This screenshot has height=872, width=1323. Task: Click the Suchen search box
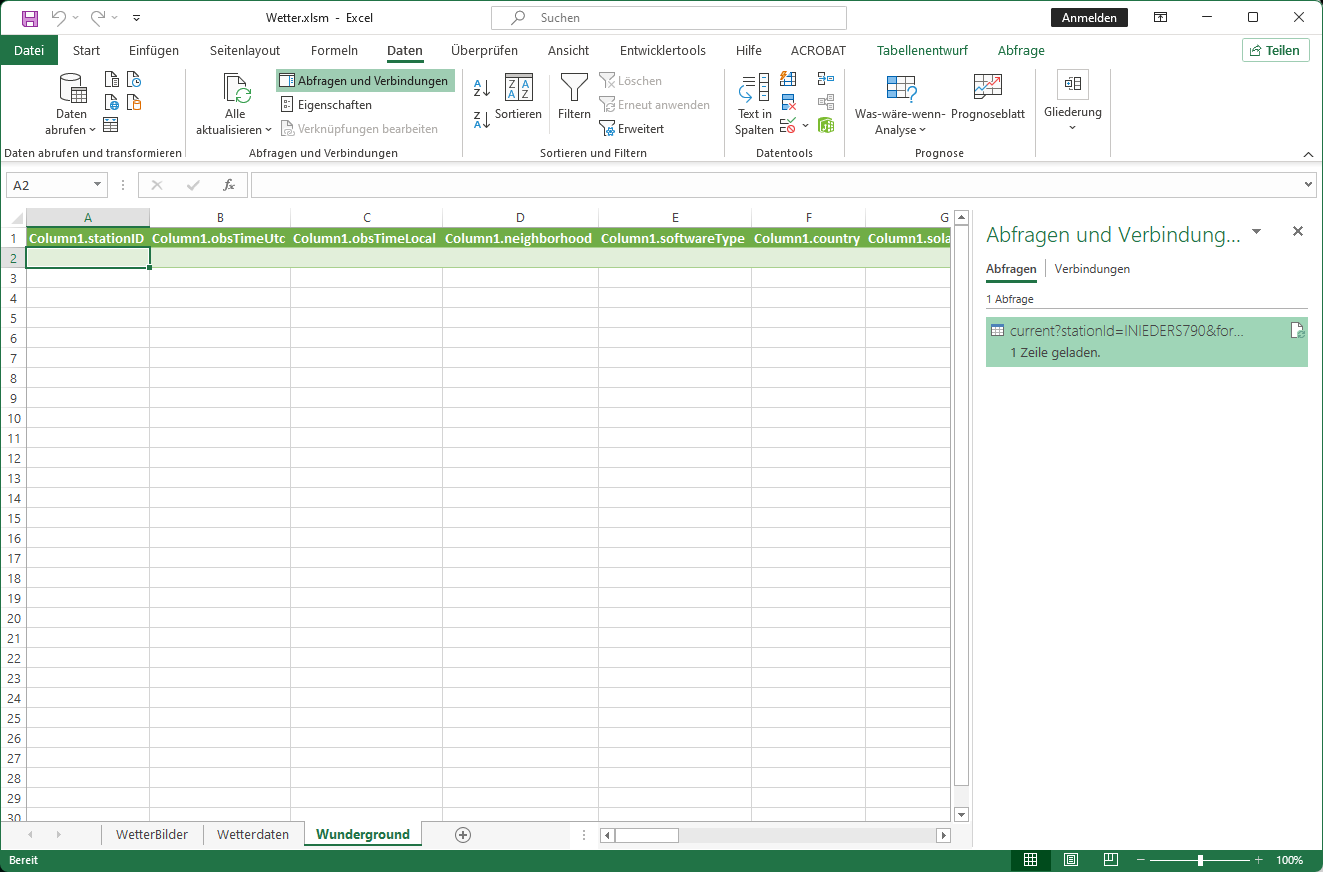(x=669, y=18)
